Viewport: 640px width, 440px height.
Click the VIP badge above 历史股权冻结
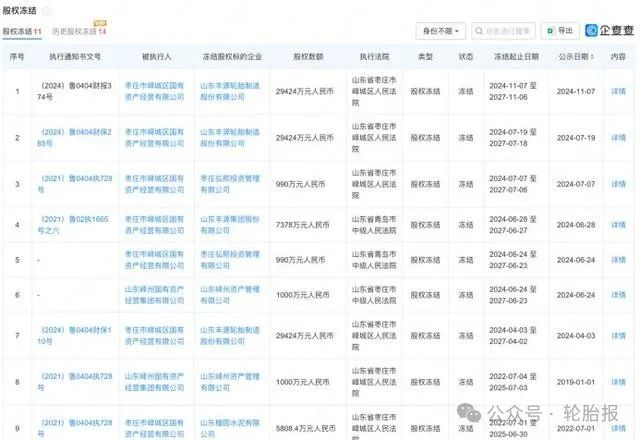point(100,23)
